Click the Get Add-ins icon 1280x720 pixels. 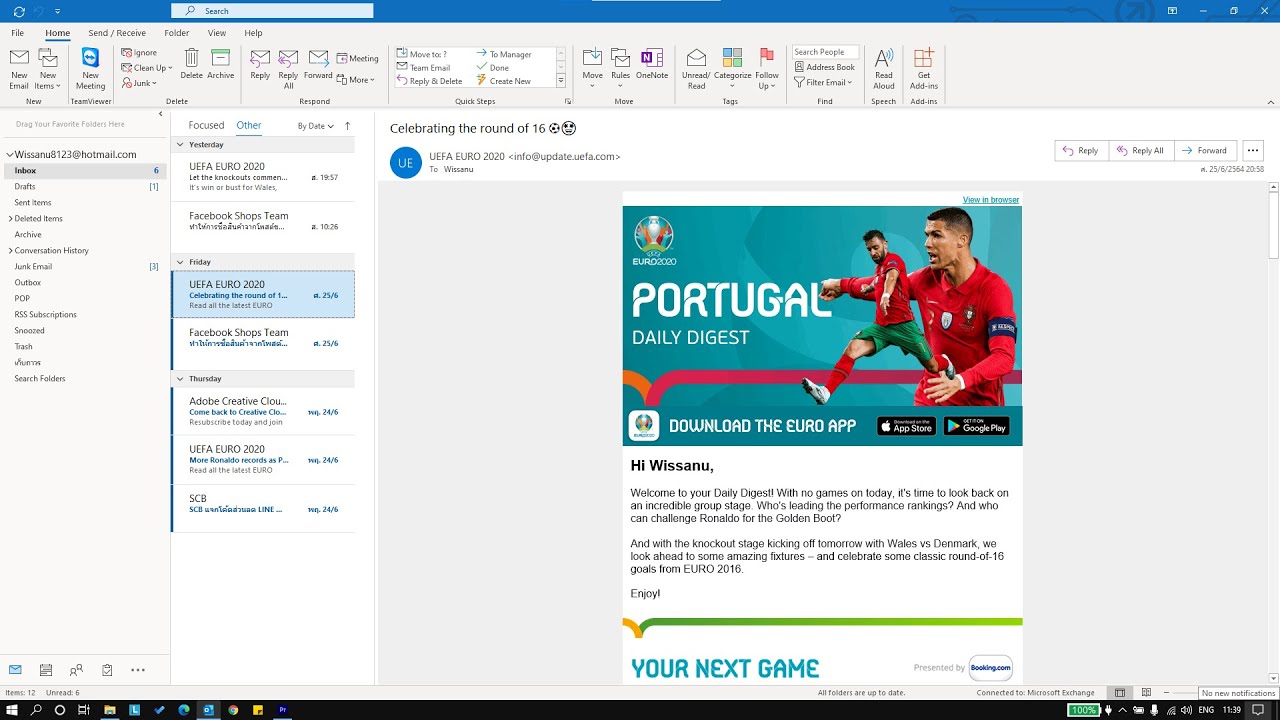(x=924, y=68)
